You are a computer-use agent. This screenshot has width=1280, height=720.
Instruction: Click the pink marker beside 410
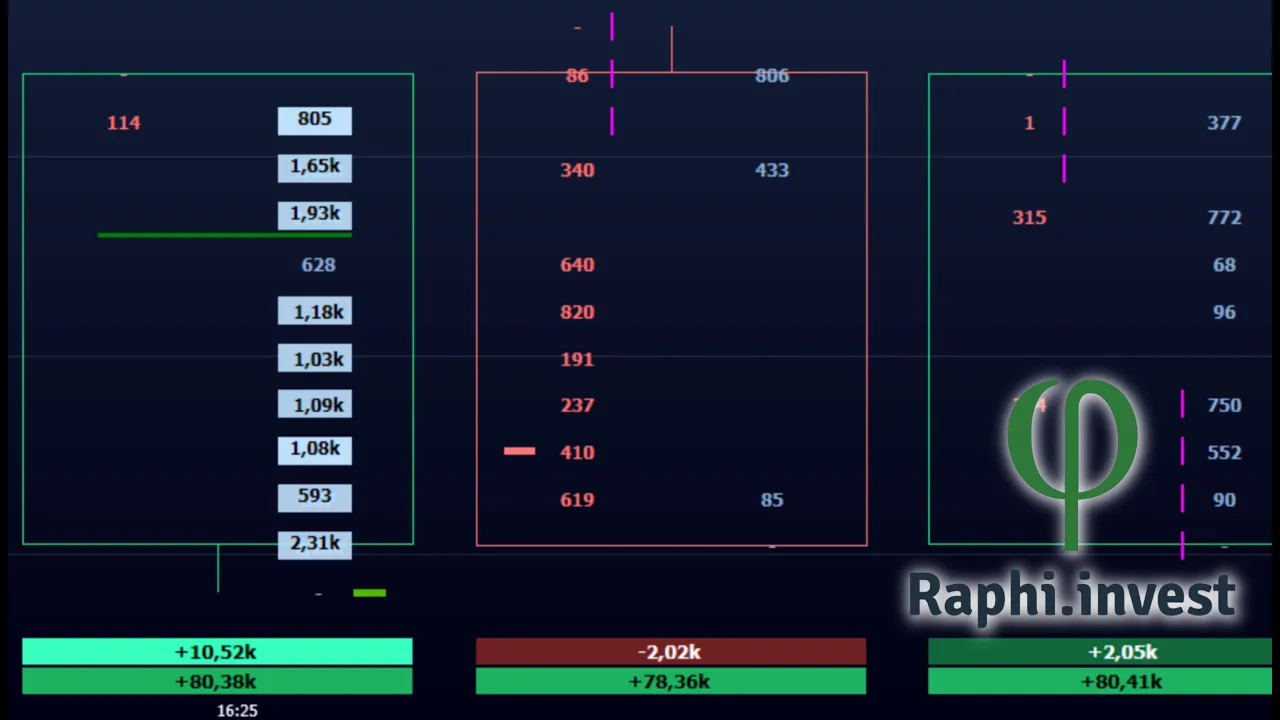pos(520,452)
